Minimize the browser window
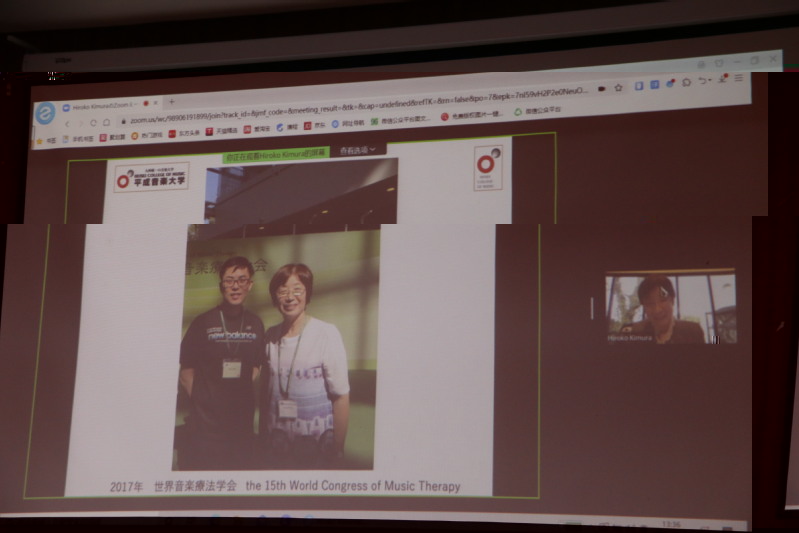Image resolution: width=799 pixels, height=533 pixels. 737,62
